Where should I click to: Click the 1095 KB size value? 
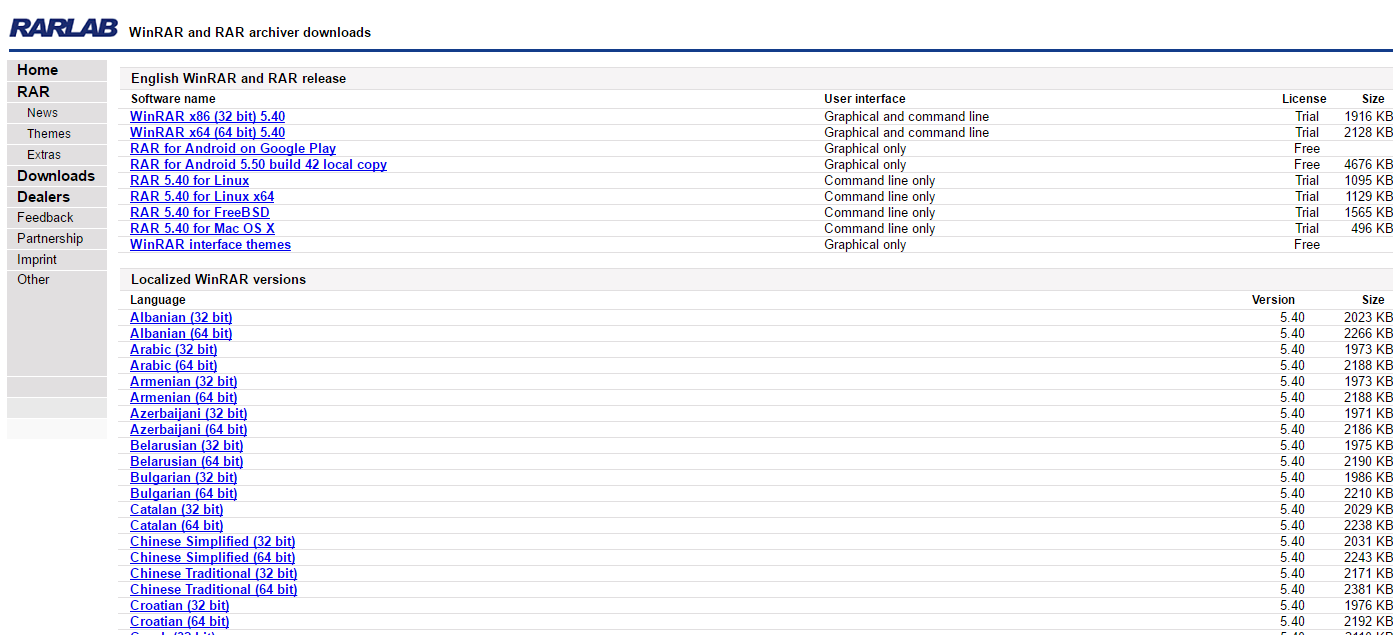click(1369, 181)
